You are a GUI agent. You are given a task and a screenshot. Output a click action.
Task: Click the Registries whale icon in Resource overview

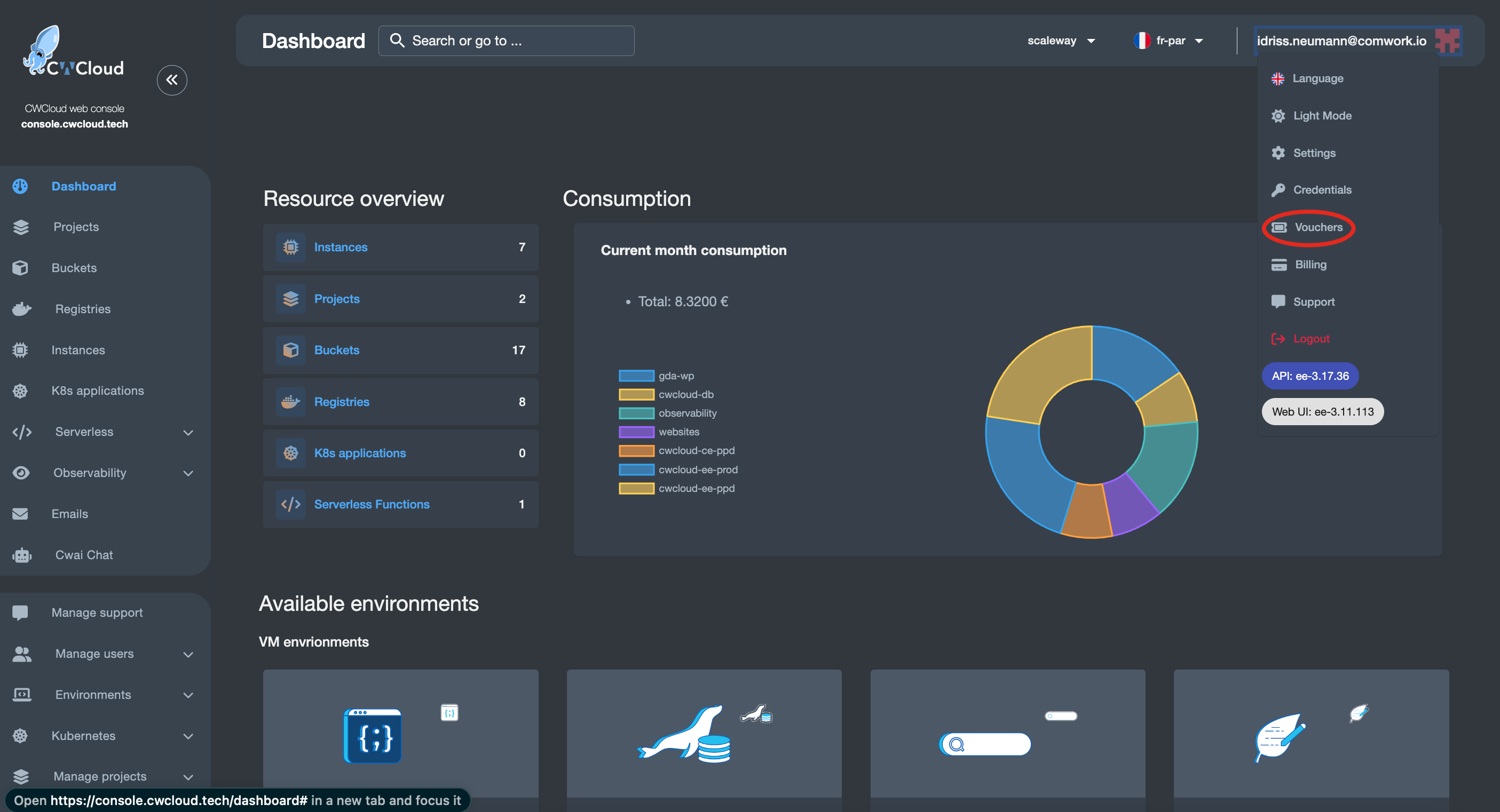pos(290,402)
